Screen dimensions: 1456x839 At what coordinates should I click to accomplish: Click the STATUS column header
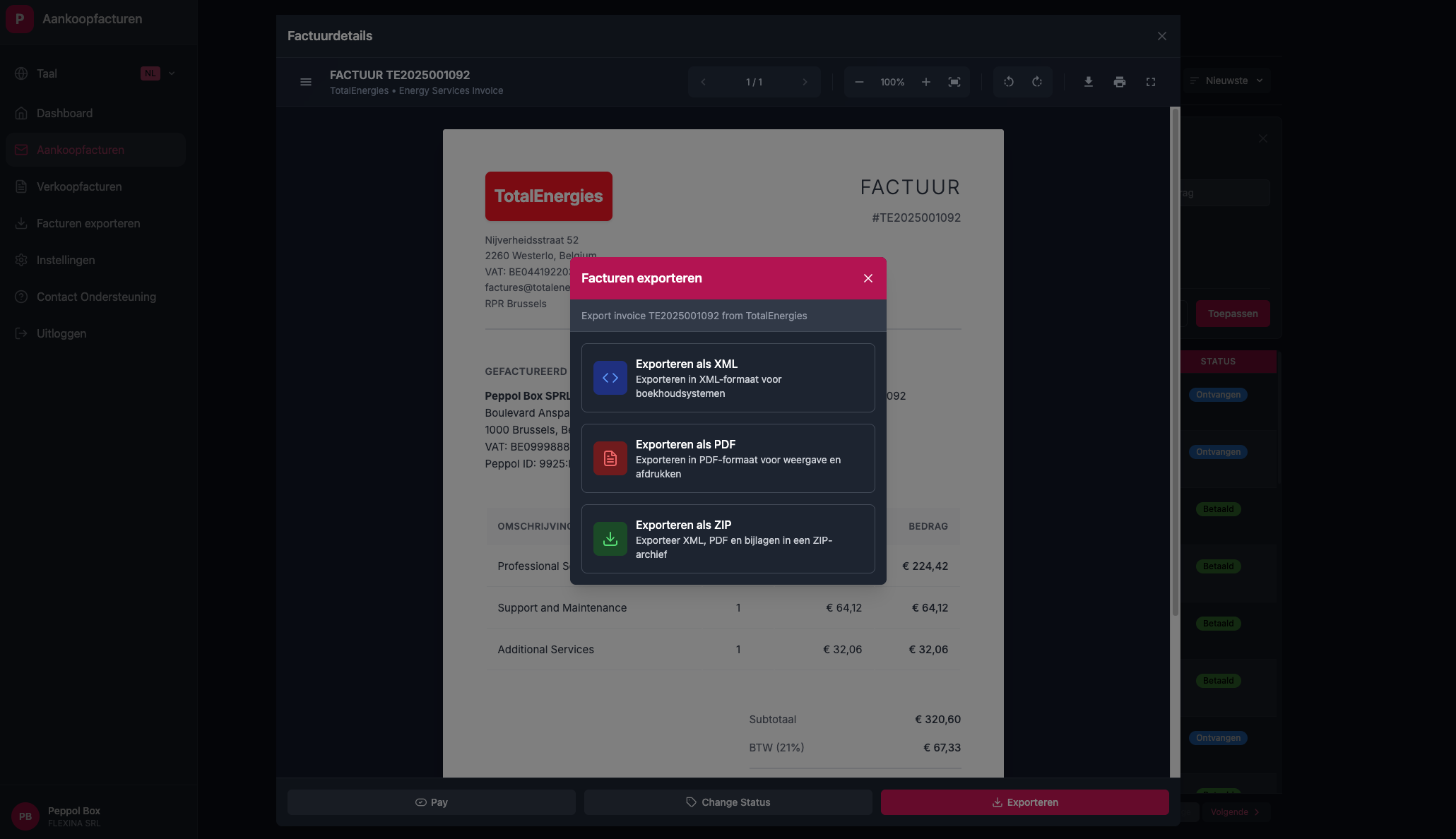(x=1218, y=362)
